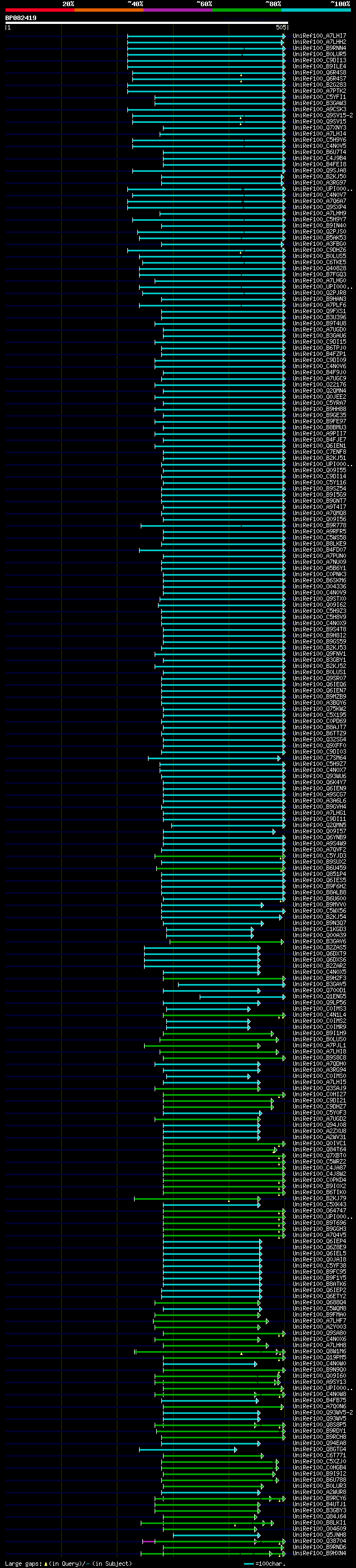The height and width of the screenshot is (1568, 356).
Task: Select the UniRef100_B6U7T4 label
Action: point(319,152)
